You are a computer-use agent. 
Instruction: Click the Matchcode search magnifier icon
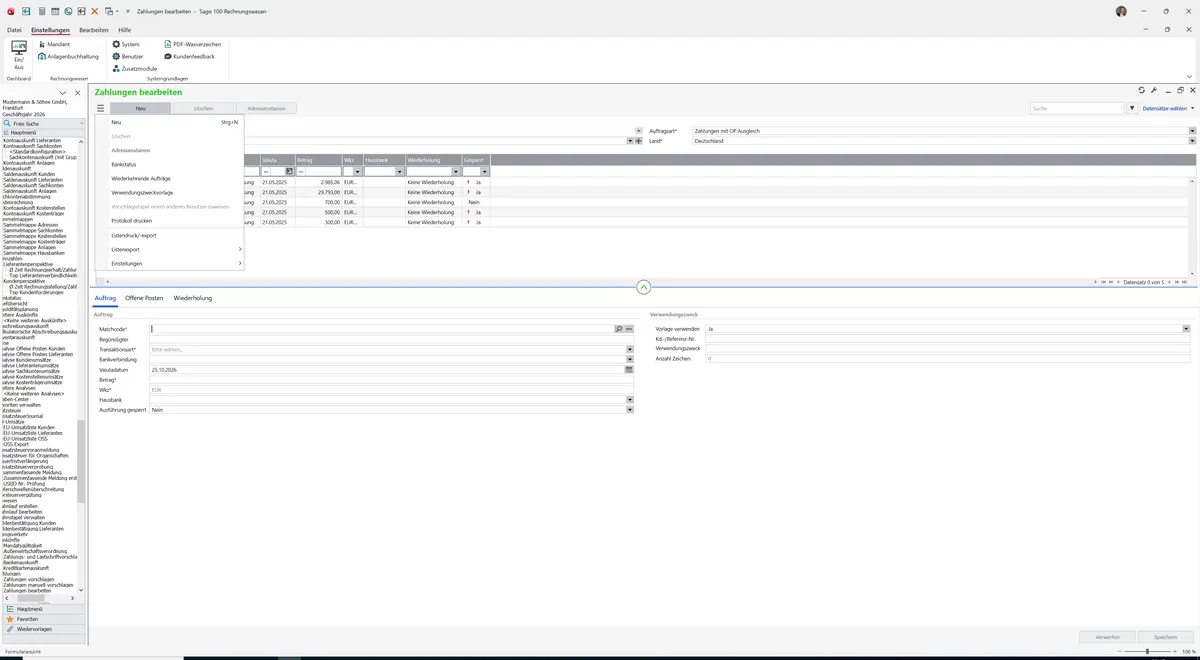[619, 329]
